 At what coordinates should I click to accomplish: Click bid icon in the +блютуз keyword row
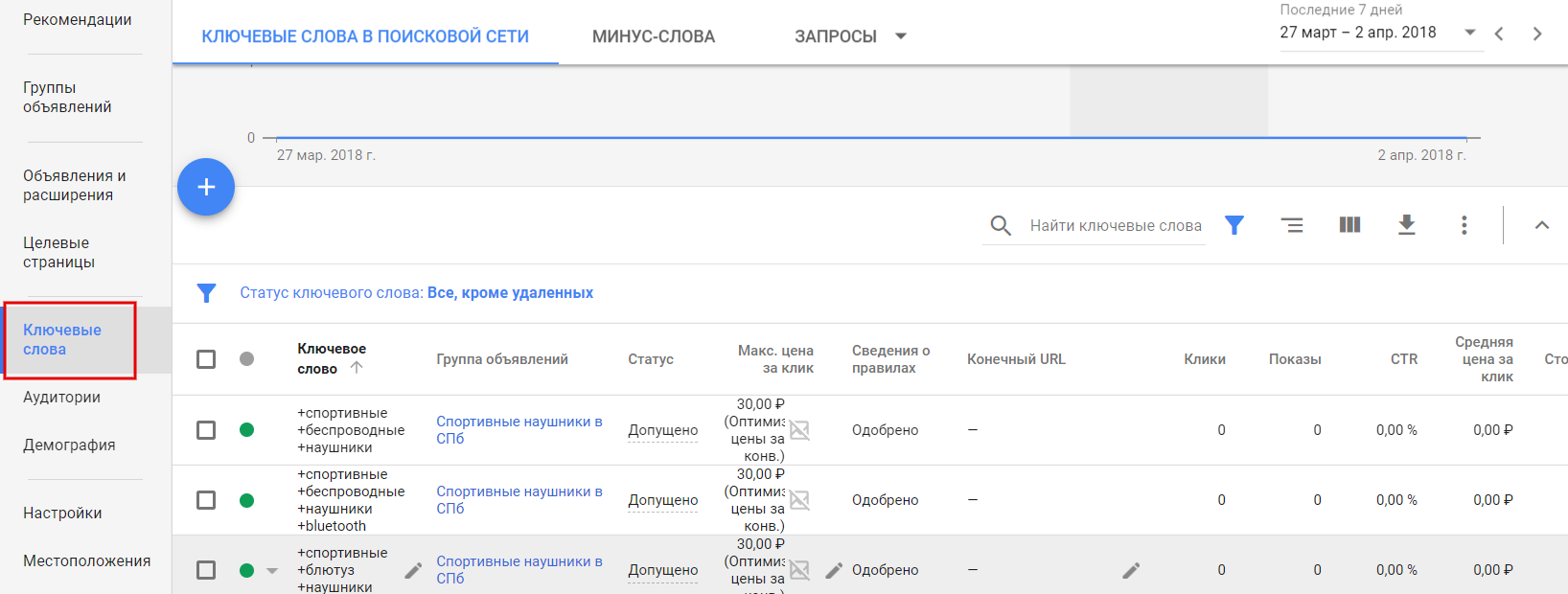tap(799, 570)
